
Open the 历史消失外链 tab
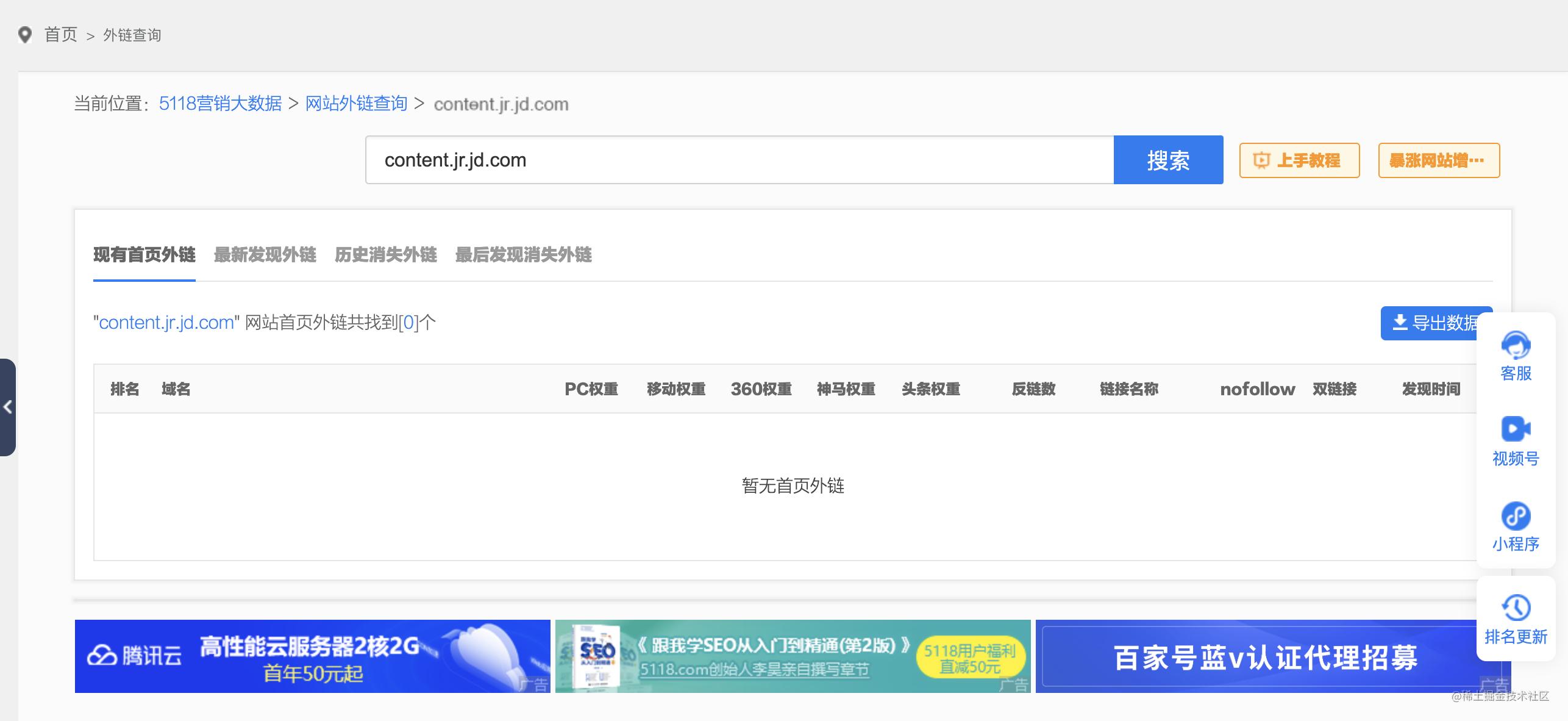click(385, 256)
